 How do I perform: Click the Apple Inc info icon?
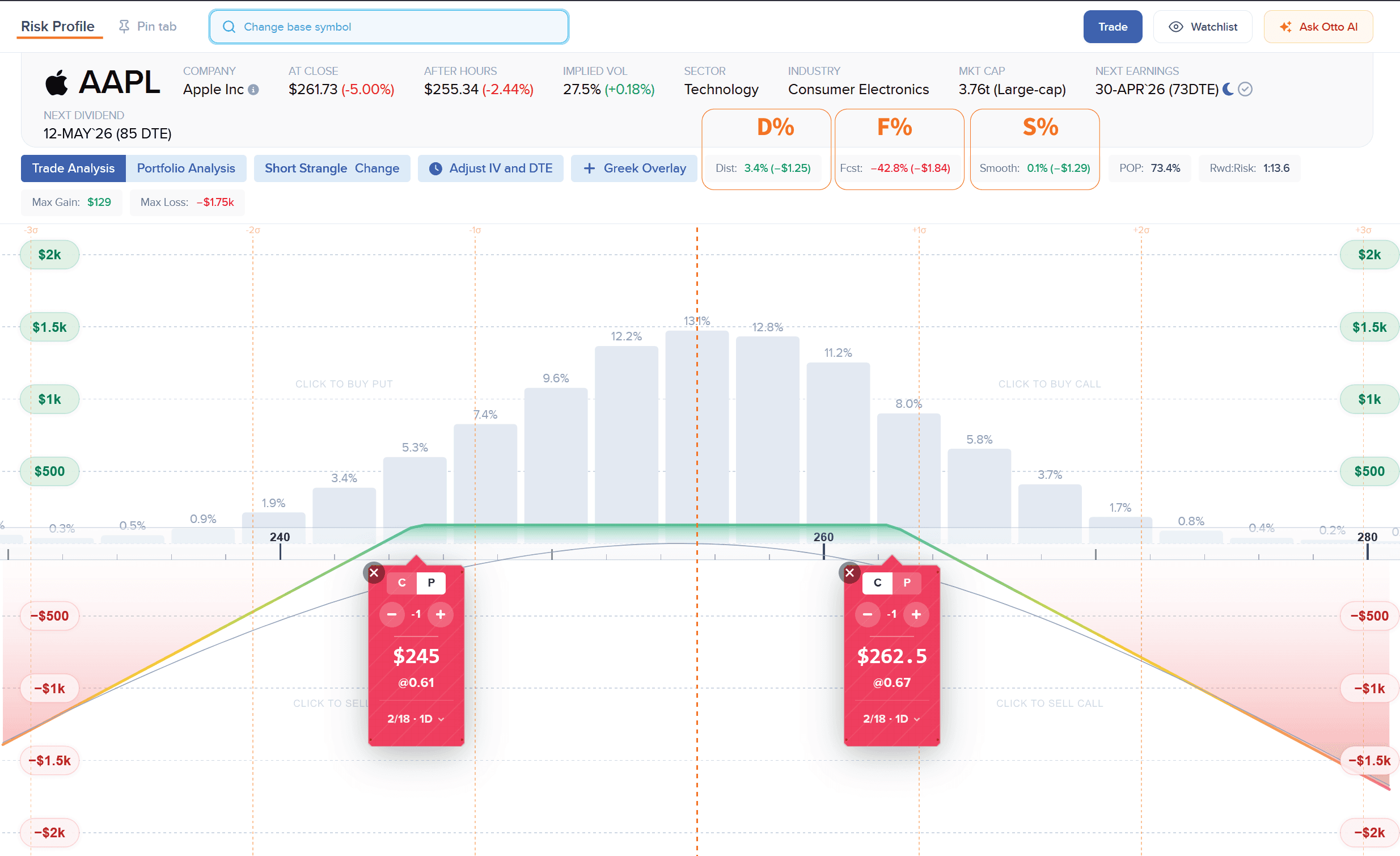[254, 90]
